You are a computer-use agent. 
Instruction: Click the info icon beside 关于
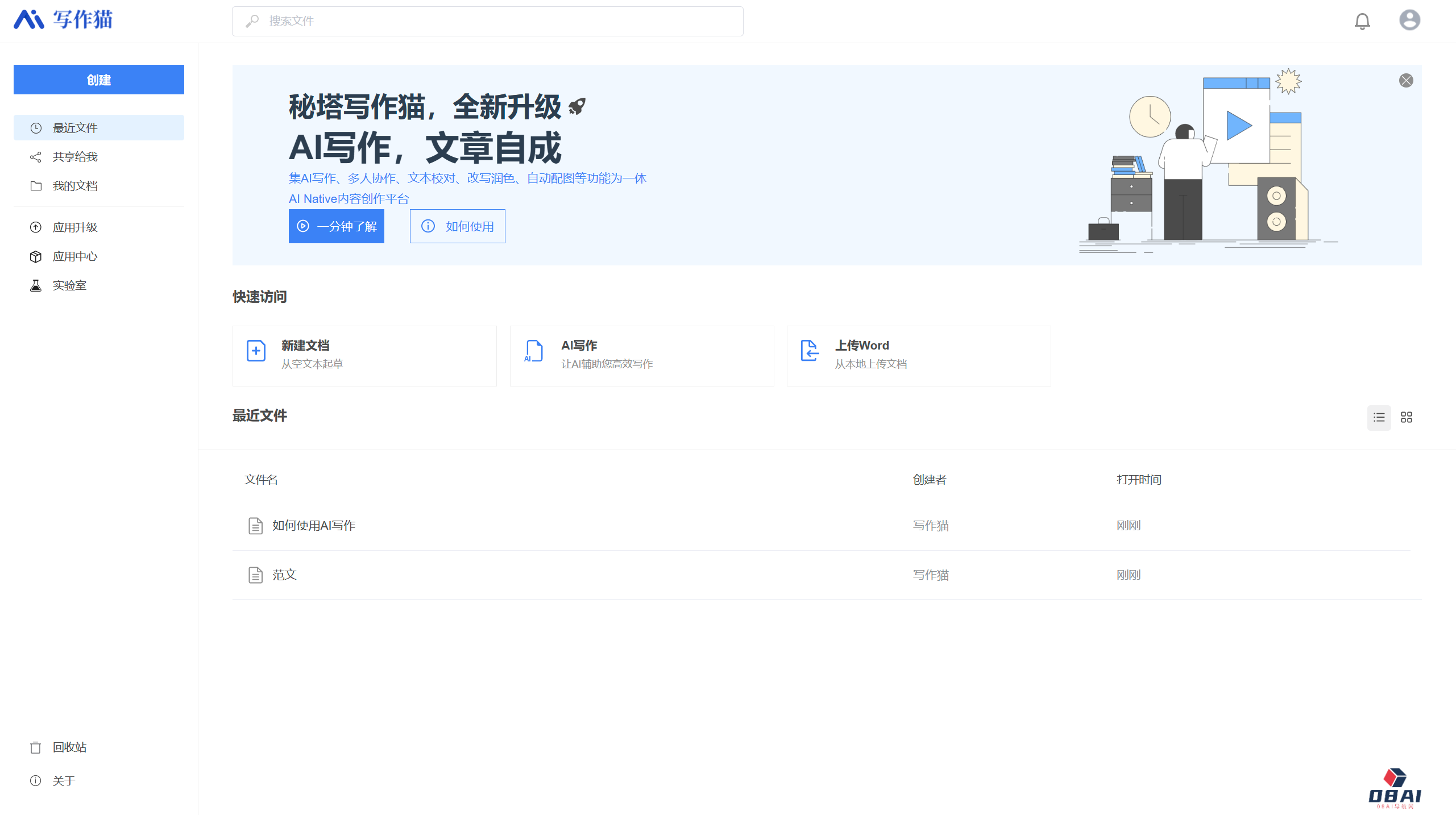[36, 781]
